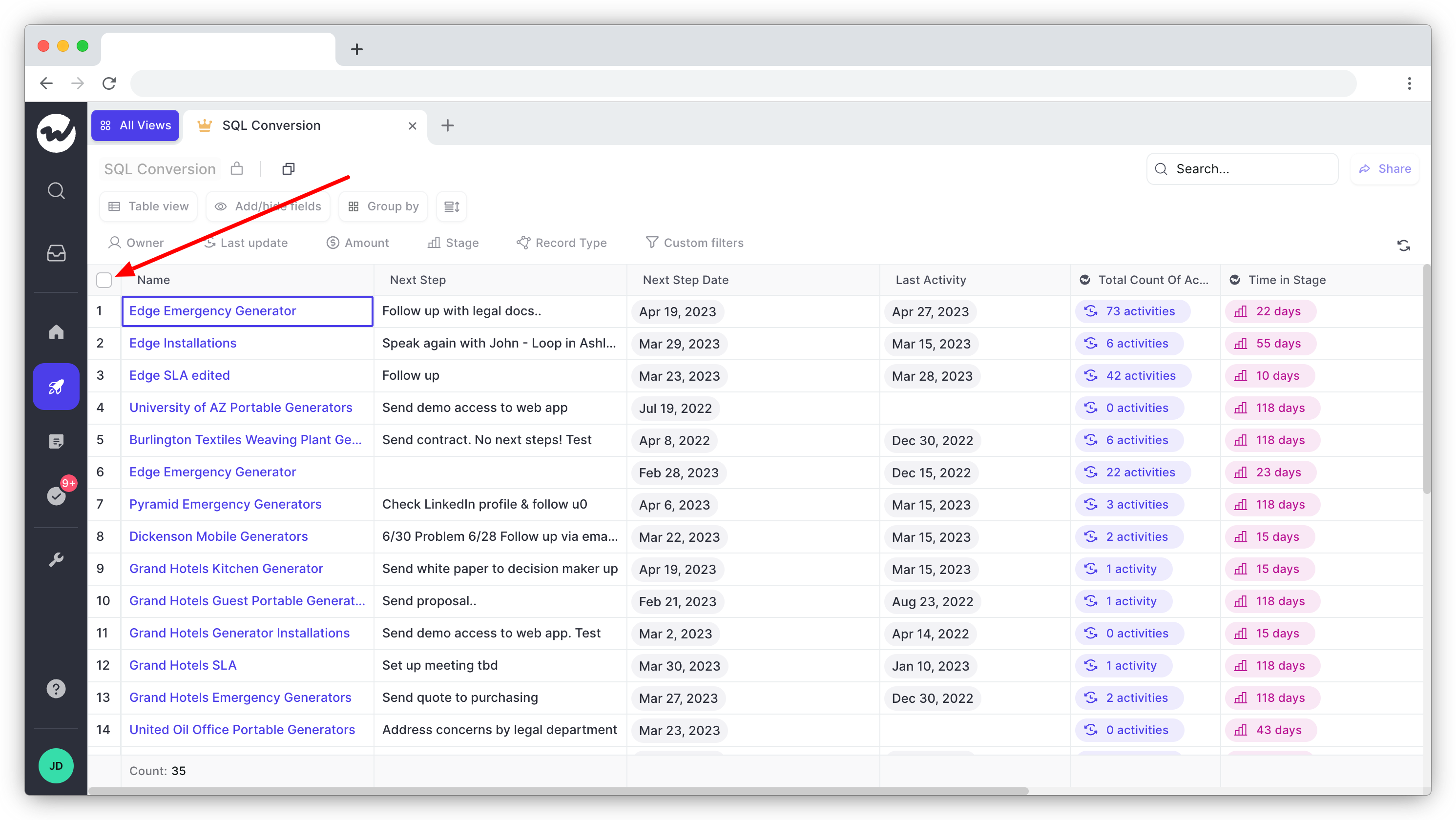Click the Total Count Of Activities icon
The image size is (1456, 820).
[1086, 279]
